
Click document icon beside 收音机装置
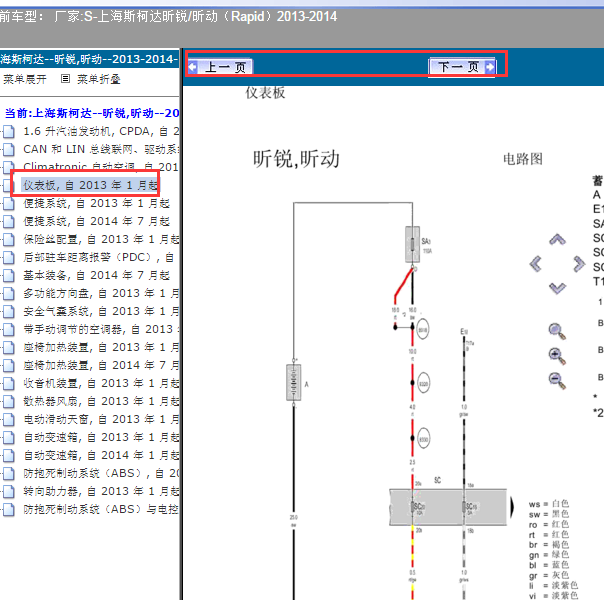(x=8, y=383)
